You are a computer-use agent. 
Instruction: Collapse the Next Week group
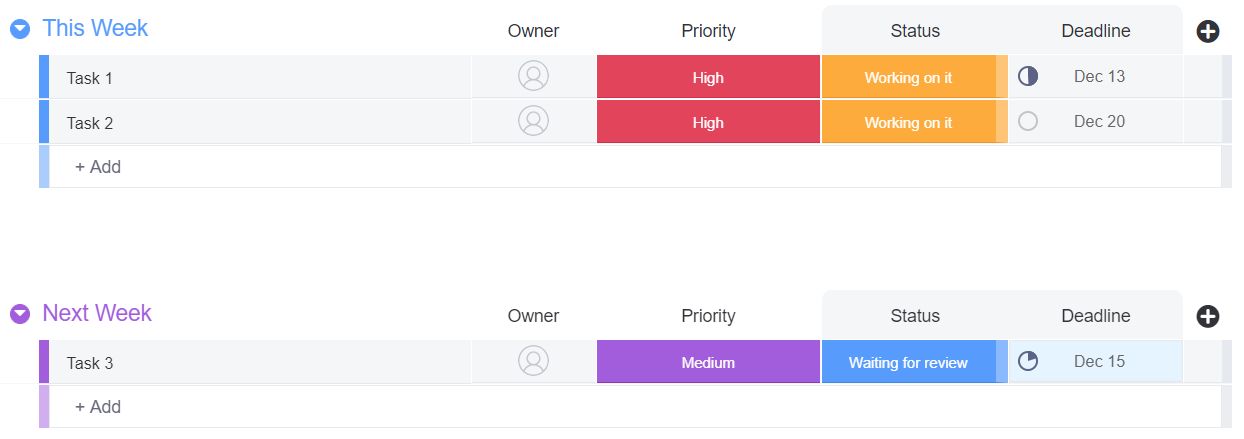[x=20, y=315]
